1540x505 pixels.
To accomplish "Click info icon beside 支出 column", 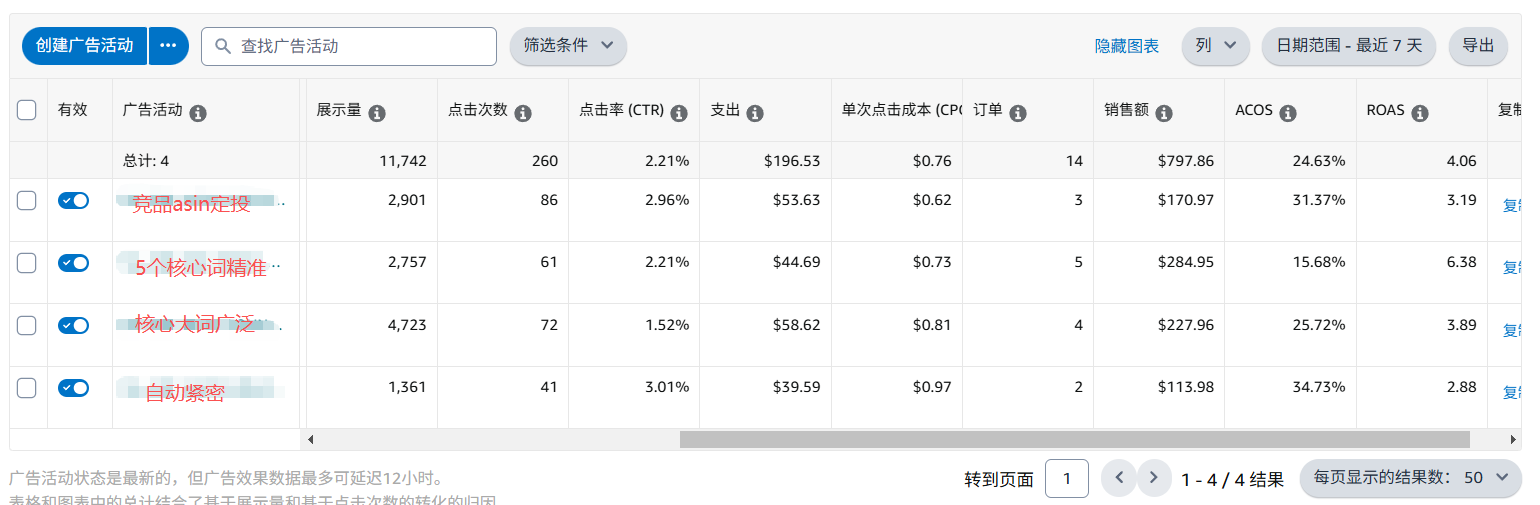I will [x=755, y=113].
